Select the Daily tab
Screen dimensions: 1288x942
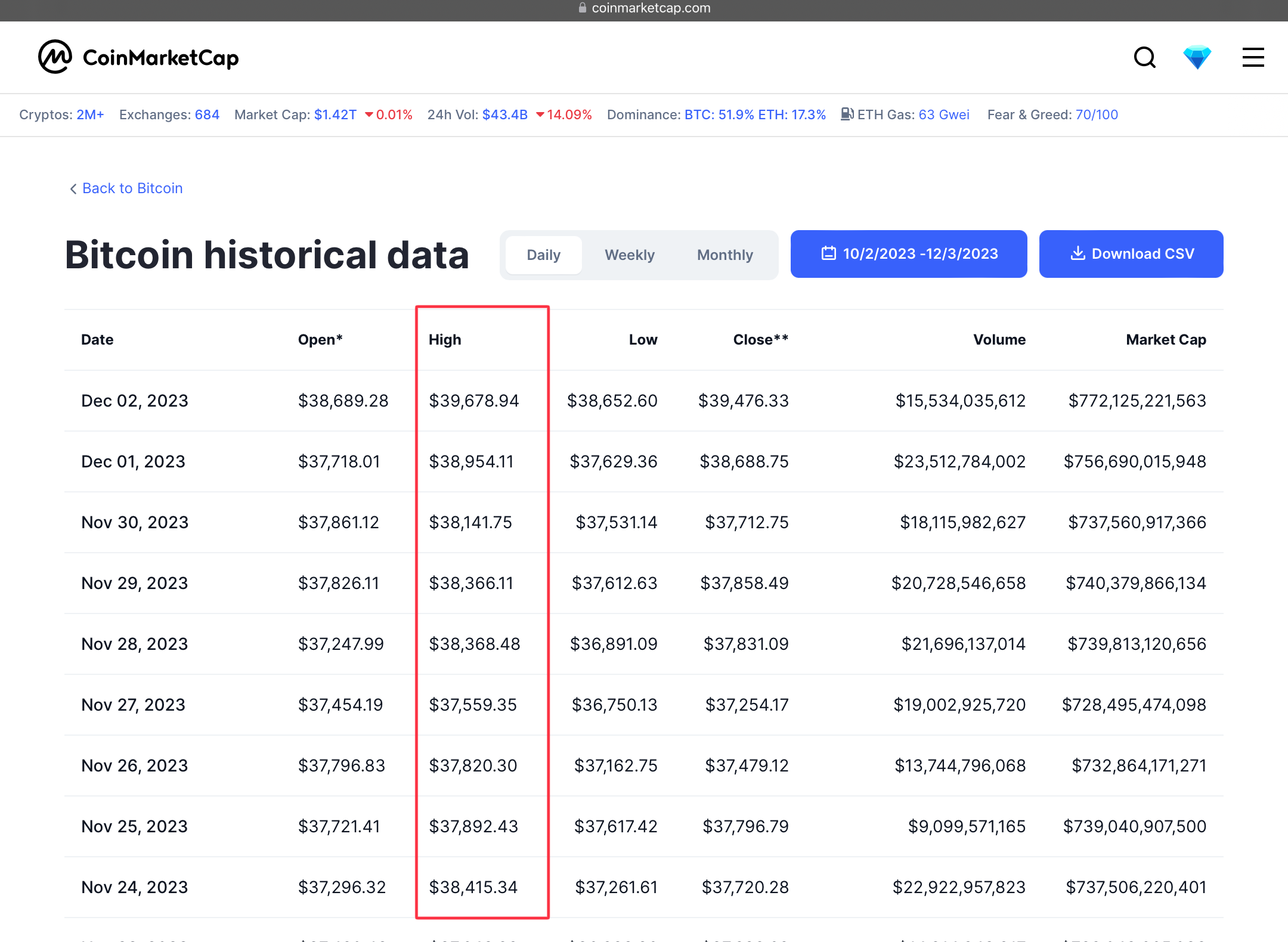point(543,255)
